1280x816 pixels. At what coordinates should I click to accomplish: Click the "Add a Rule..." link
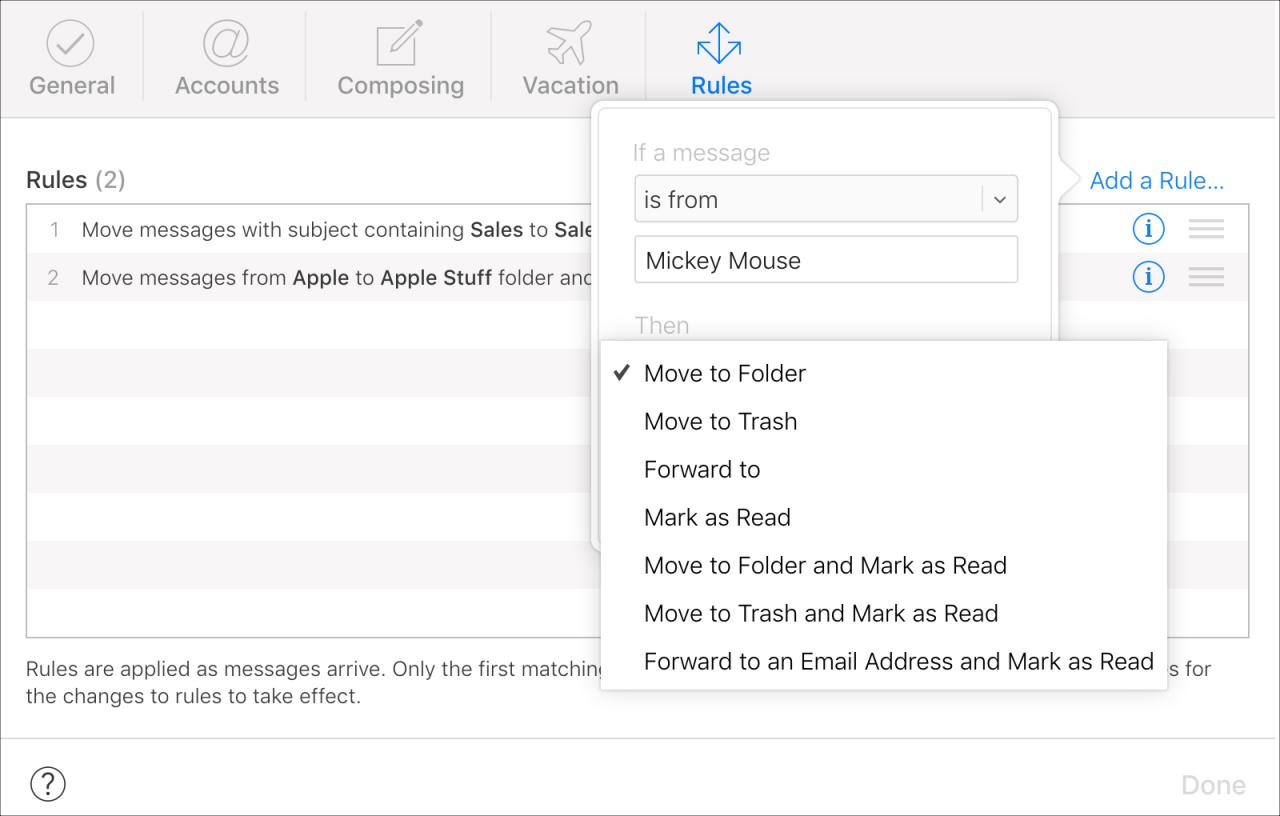[1157, 181]
